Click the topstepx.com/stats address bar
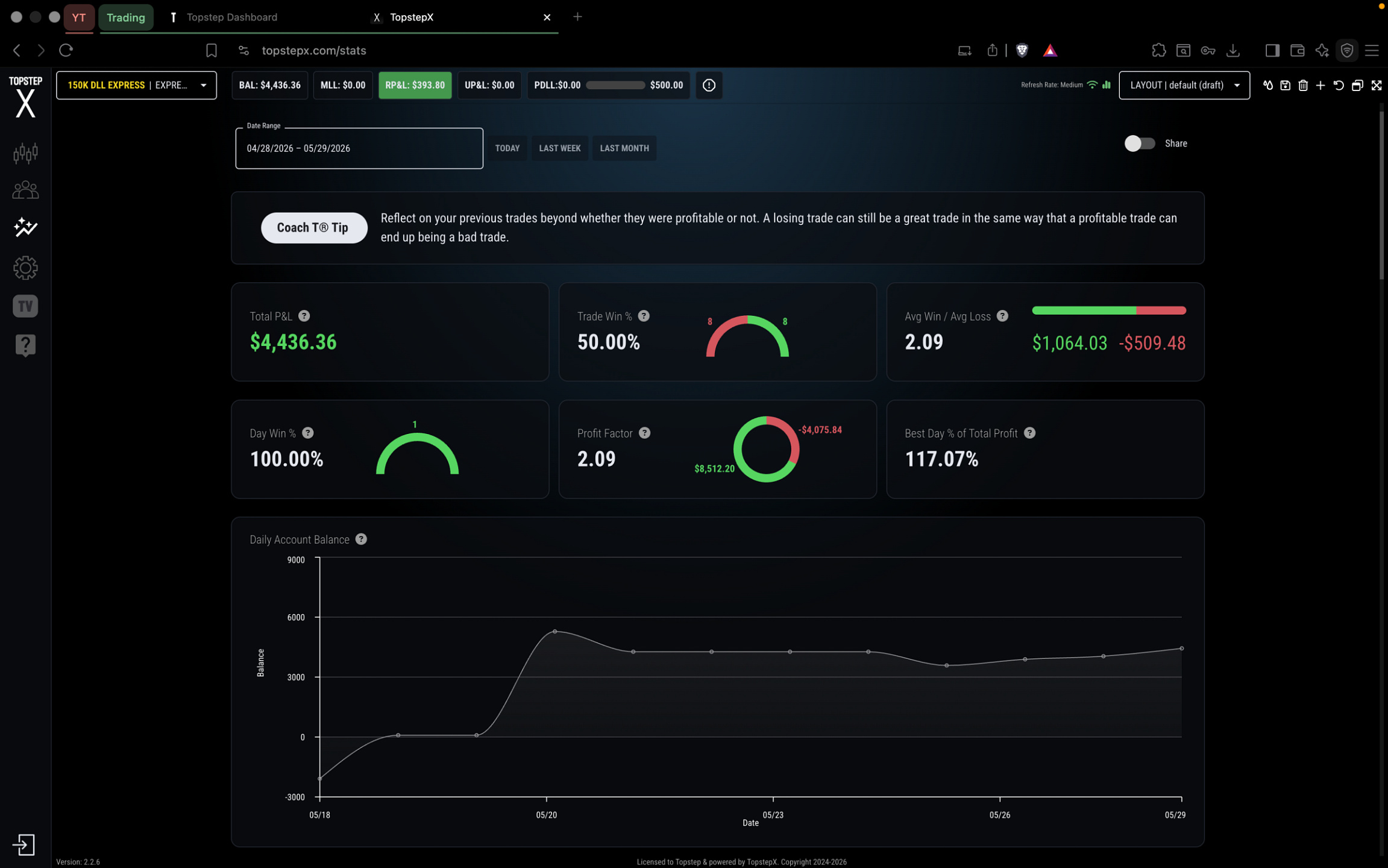Screen dimensions: 1388x868 pos(314,51)
